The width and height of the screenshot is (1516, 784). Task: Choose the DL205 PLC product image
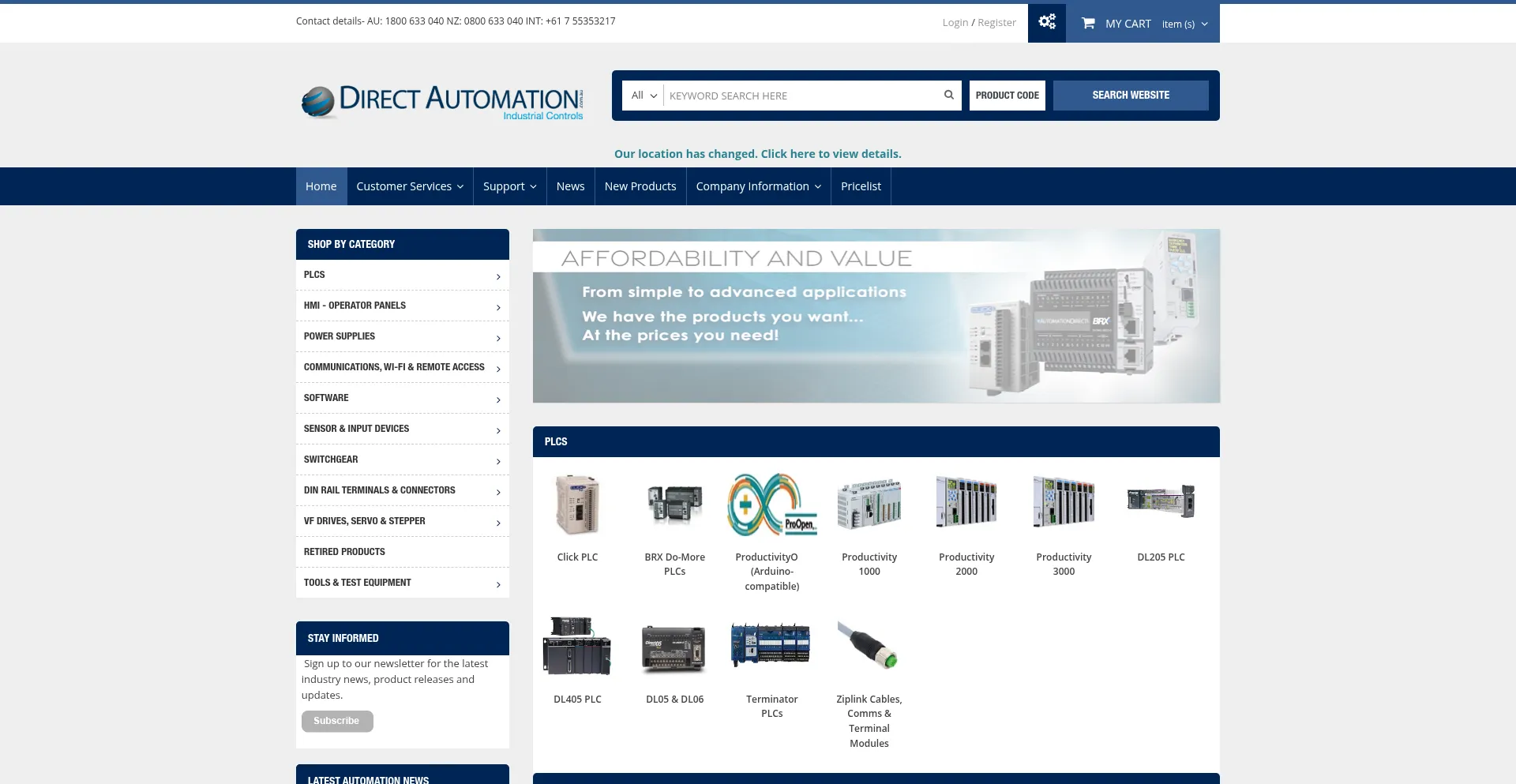click(x=1161, y=502)
